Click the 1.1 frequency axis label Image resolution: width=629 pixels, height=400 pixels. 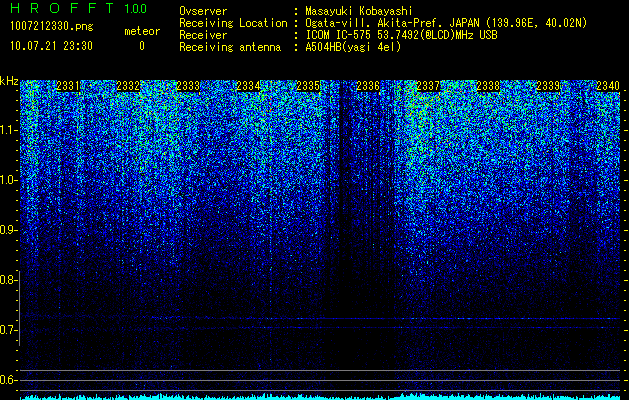click(9, 130)
